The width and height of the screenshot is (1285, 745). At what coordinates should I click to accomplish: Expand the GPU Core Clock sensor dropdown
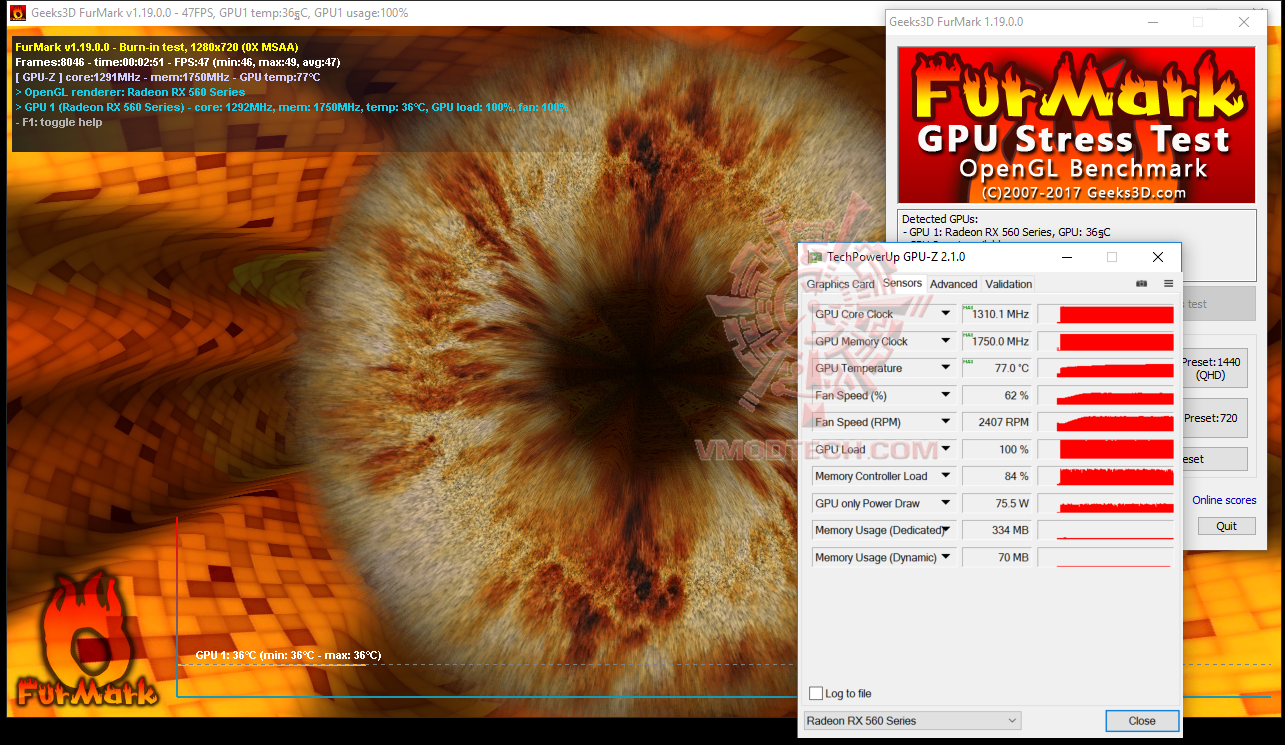(x=945, y=314)
